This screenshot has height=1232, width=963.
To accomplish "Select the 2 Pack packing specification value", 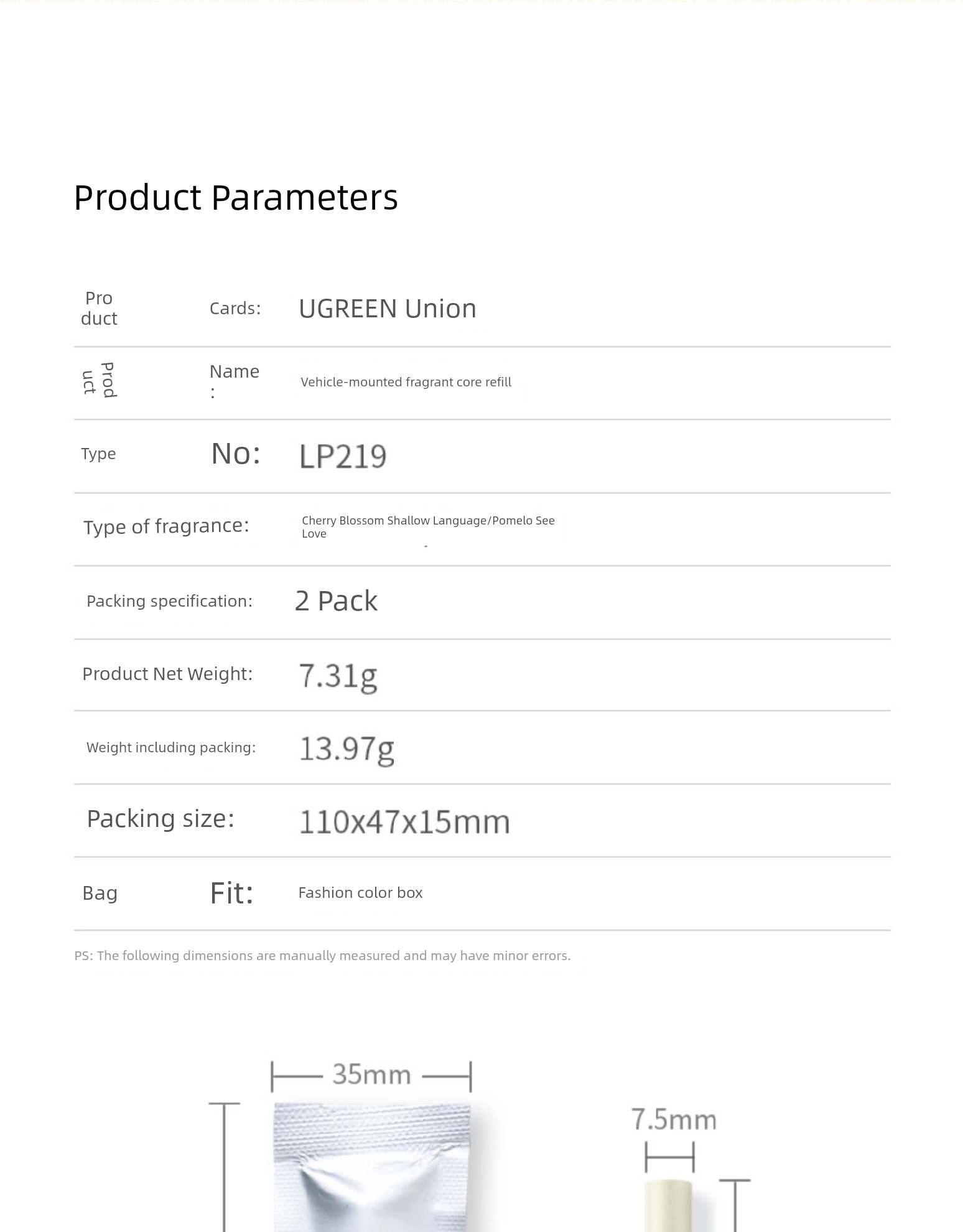I will pyautogui.click(x=336, y=601).
